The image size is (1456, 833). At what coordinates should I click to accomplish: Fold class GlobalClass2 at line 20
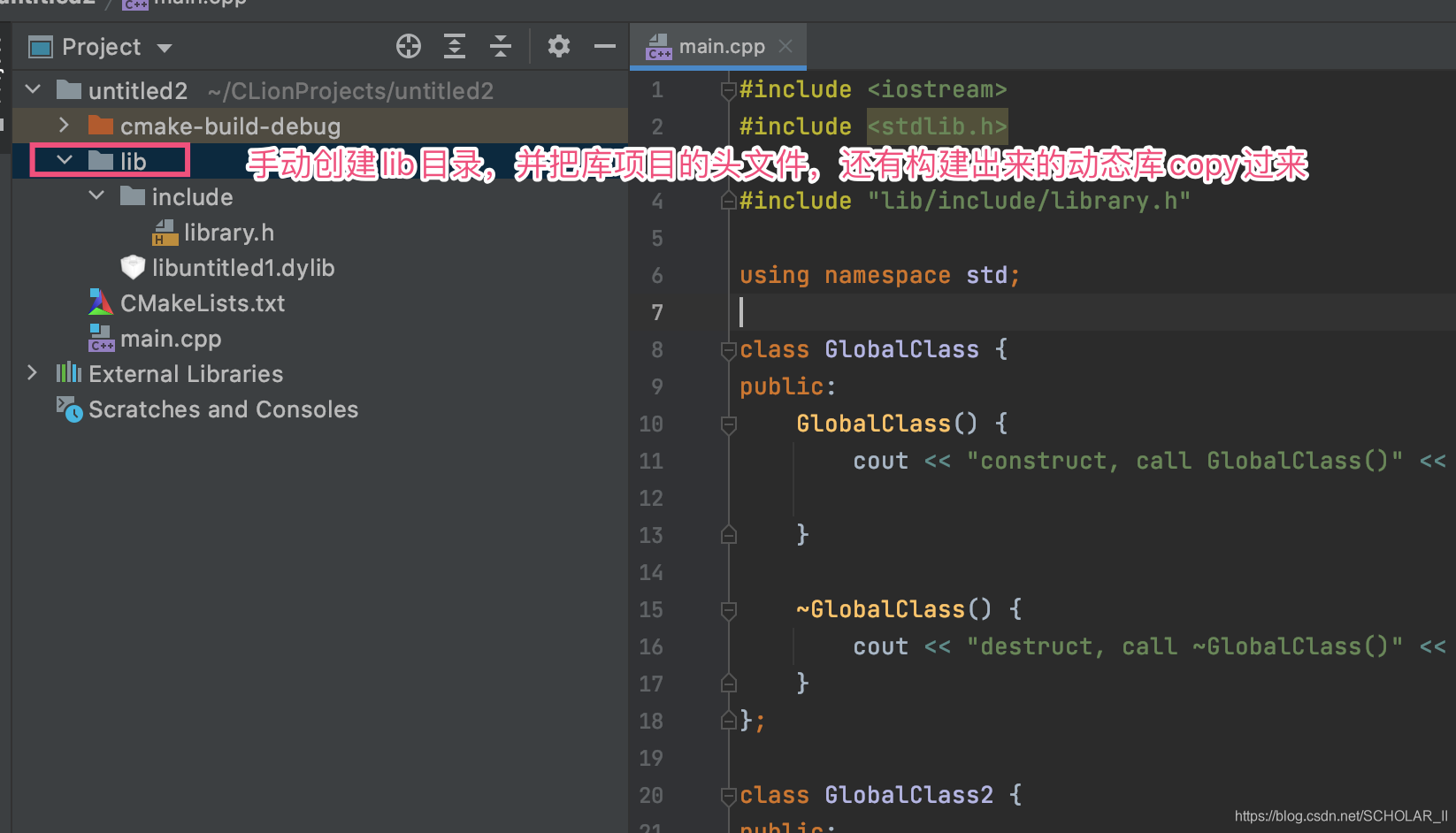(x=729, y=796)
